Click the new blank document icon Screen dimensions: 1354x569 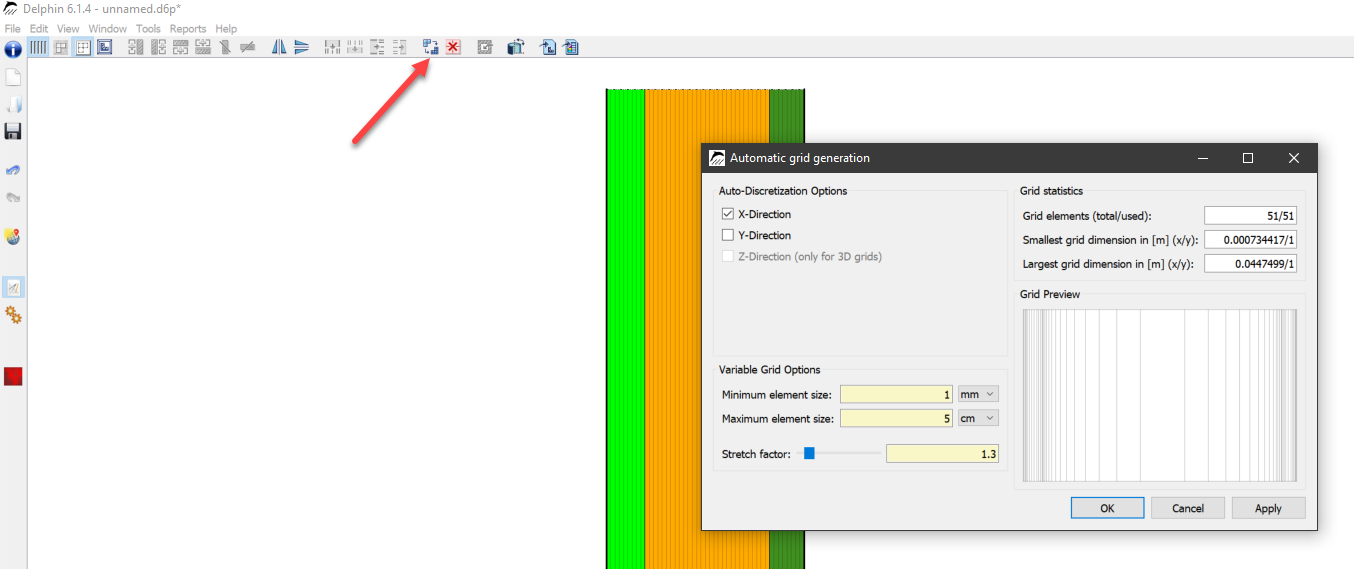pos(13,78)
